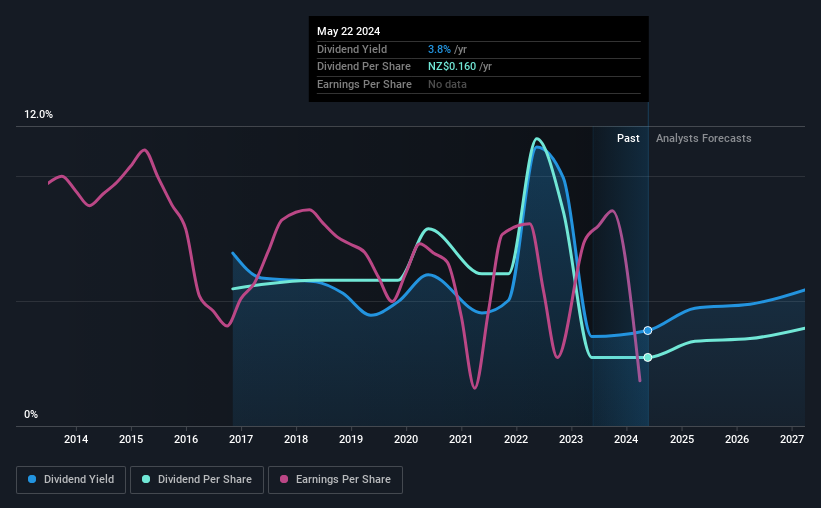Click the blue Dividend Yield legend dot

[32, 479]
